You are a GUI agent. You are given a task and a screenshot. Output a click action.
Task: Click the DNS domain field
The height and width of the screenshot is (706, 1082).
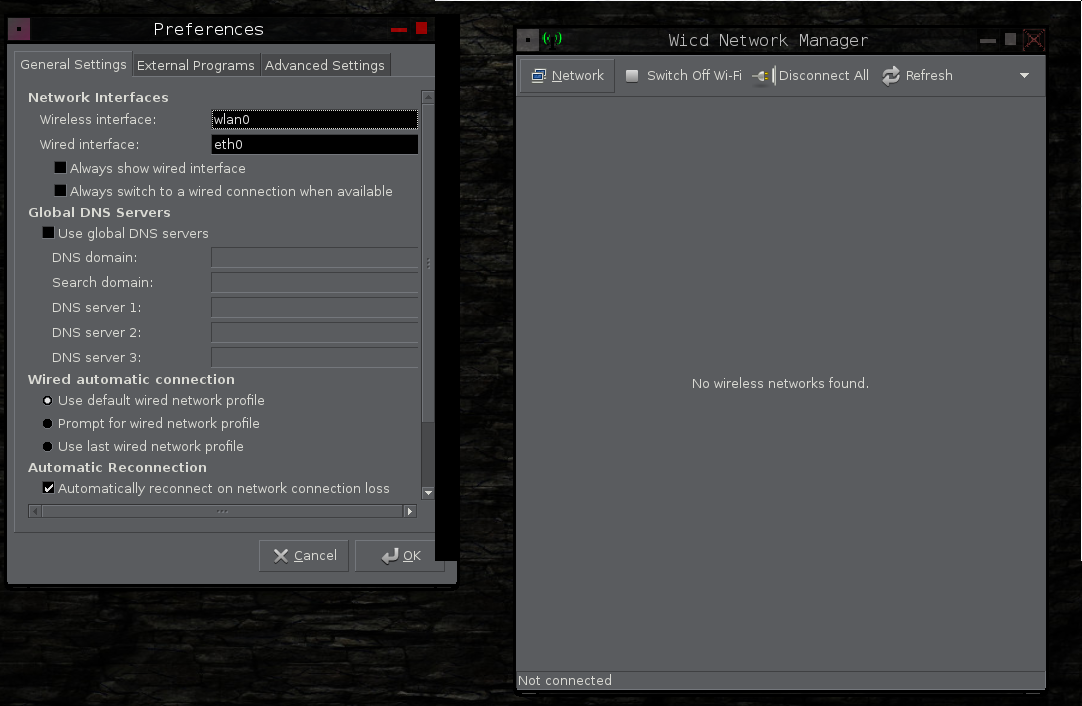[315, 257]
